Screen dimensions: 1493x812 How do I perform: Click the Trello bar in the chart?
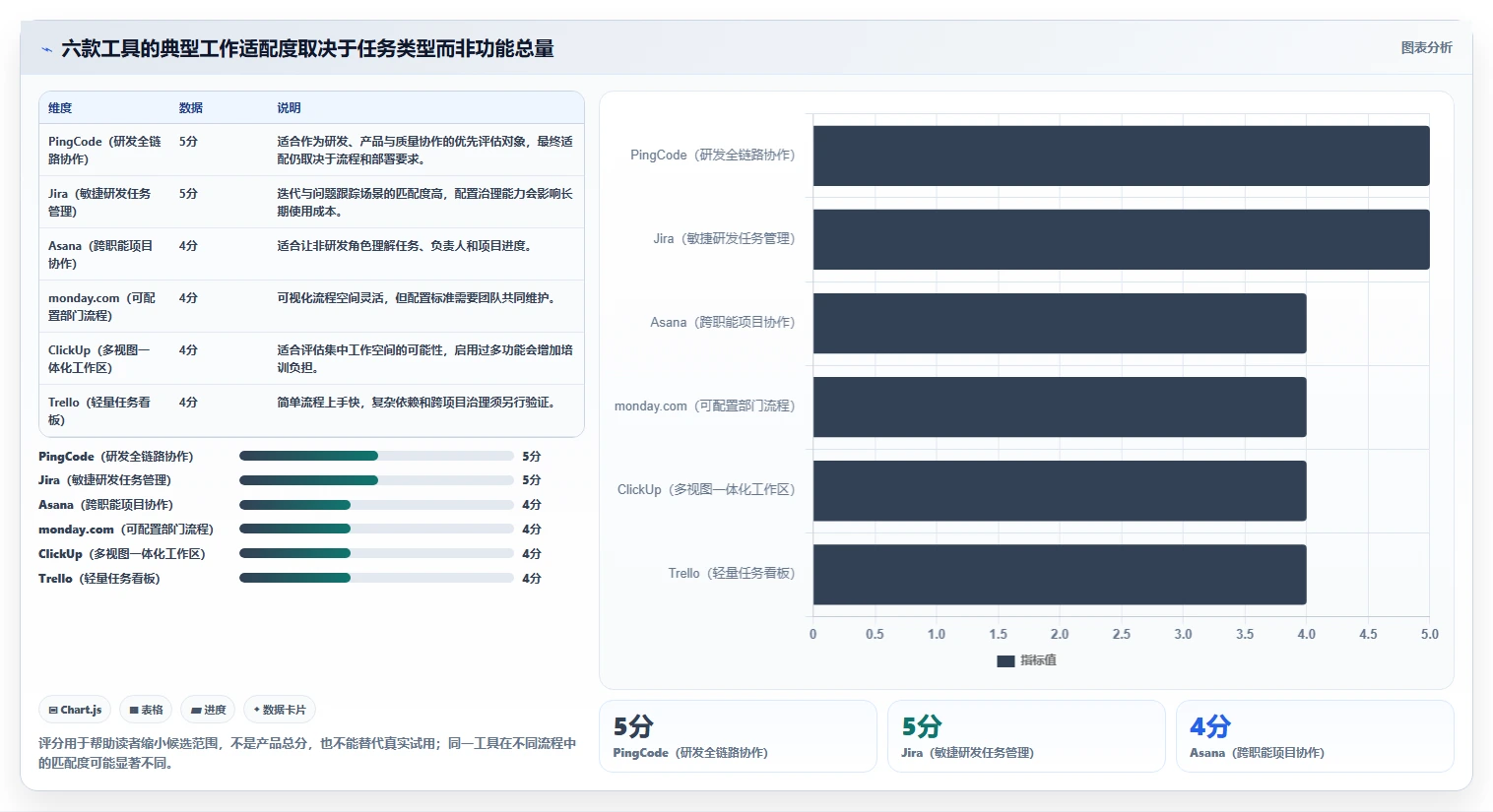click(1060, 574)
